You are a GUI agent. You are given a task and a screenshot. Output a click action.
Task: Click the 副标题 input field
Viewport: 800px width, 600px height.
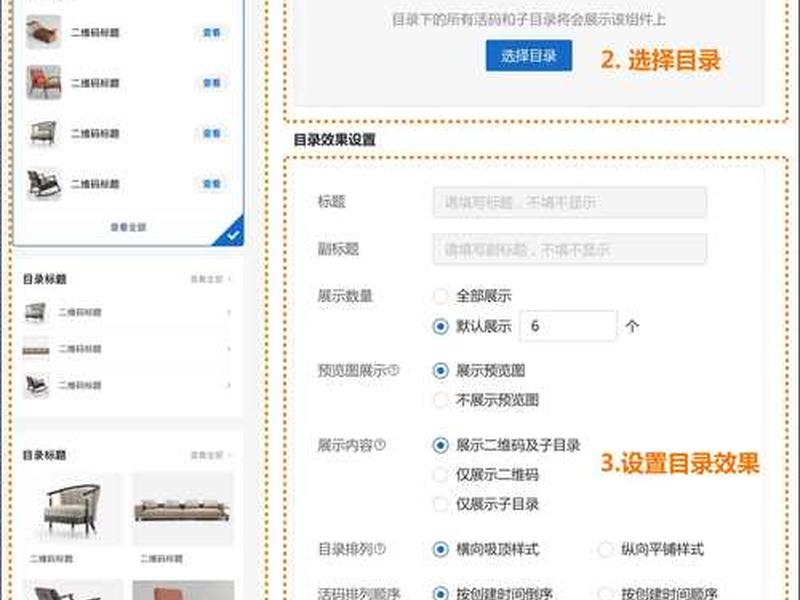point(569,249)
